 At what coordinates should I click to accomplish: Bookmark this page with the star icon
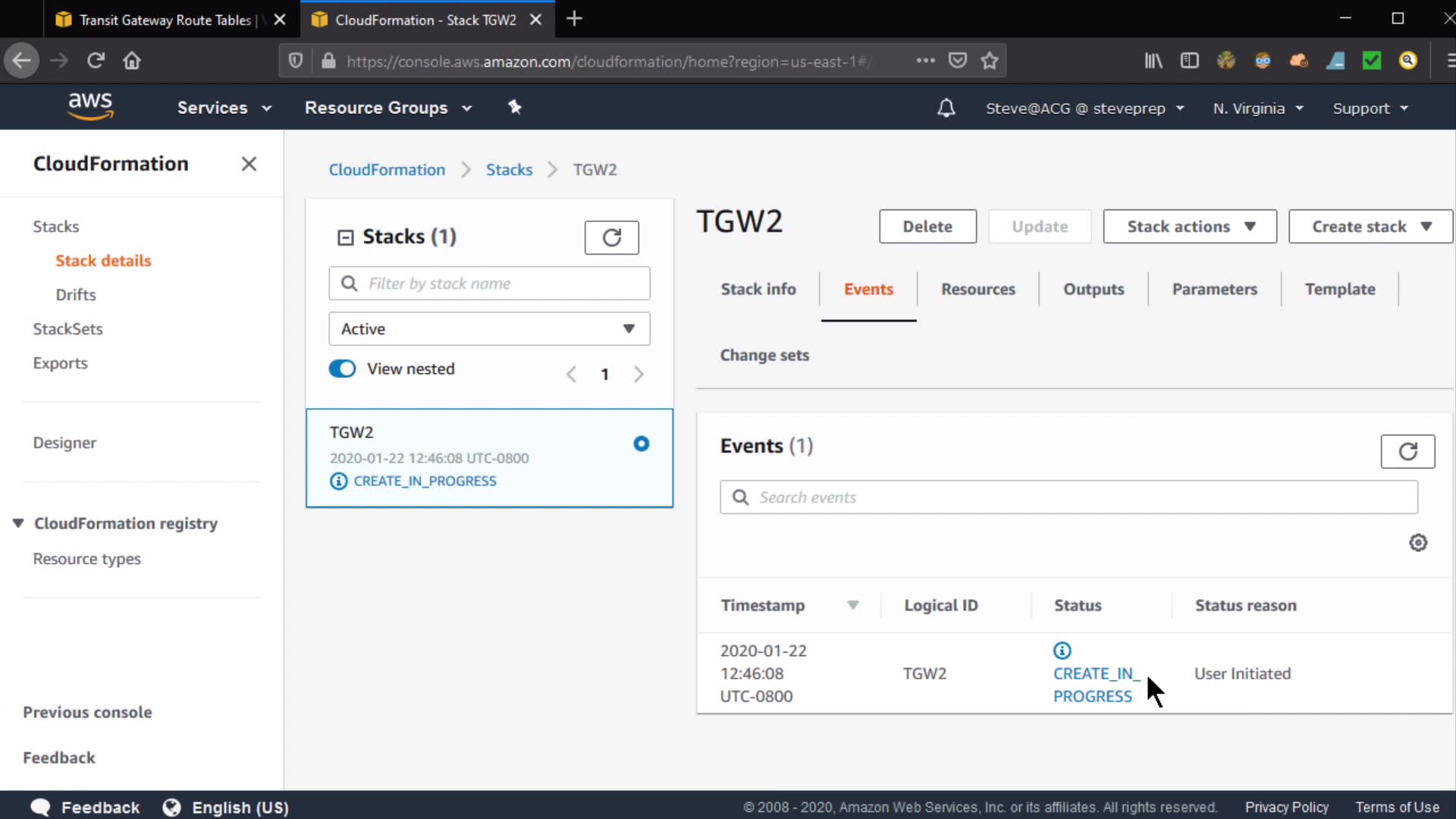click(x=989, y=61)
